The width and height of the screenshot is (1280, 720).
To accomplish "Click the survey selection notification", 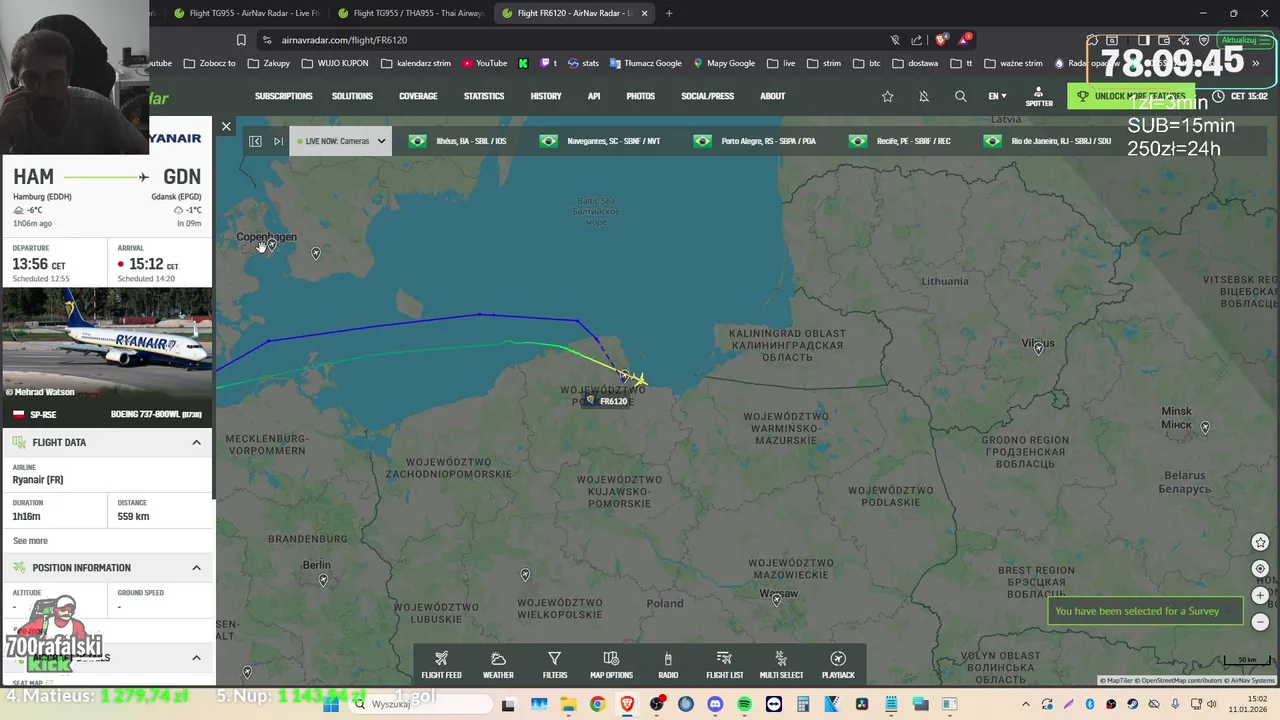I will point(1146,611).
